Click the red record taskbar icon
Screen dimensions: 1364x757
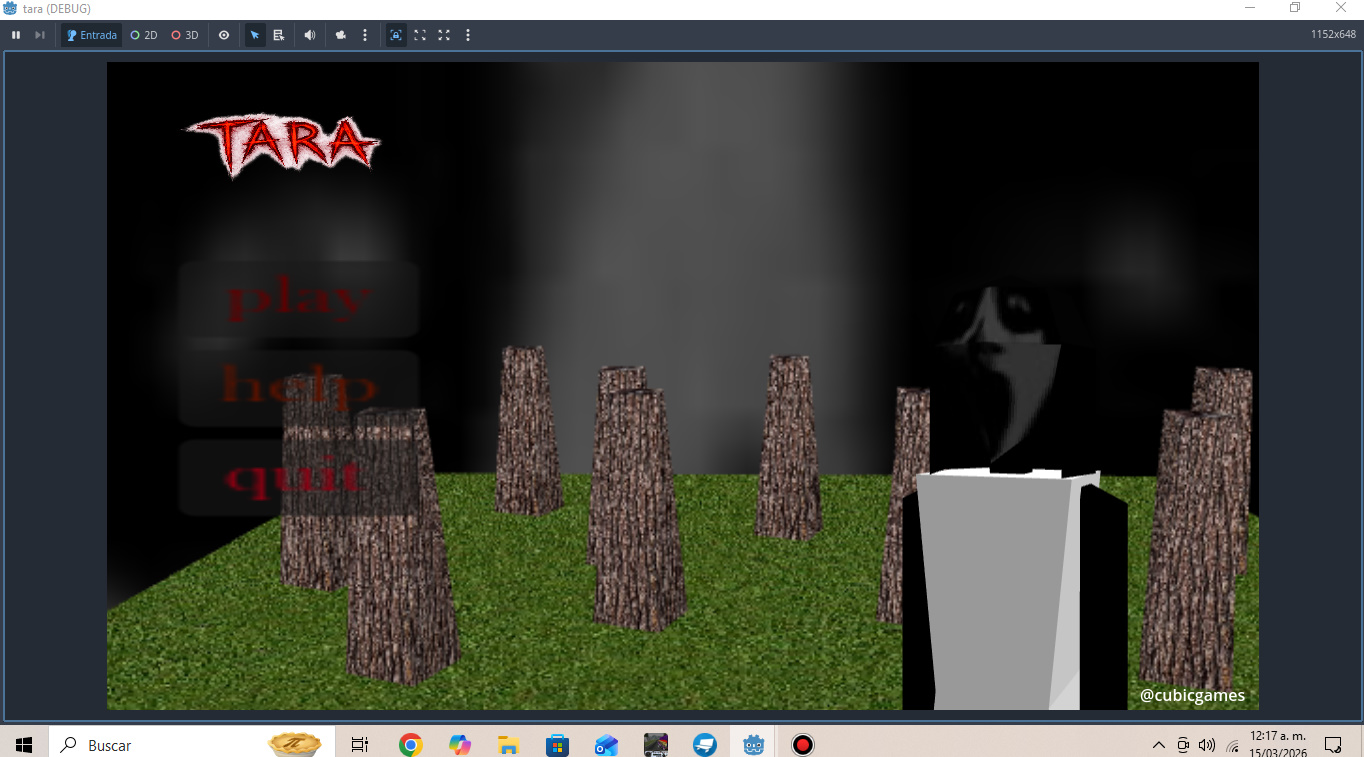pos(803,745)
